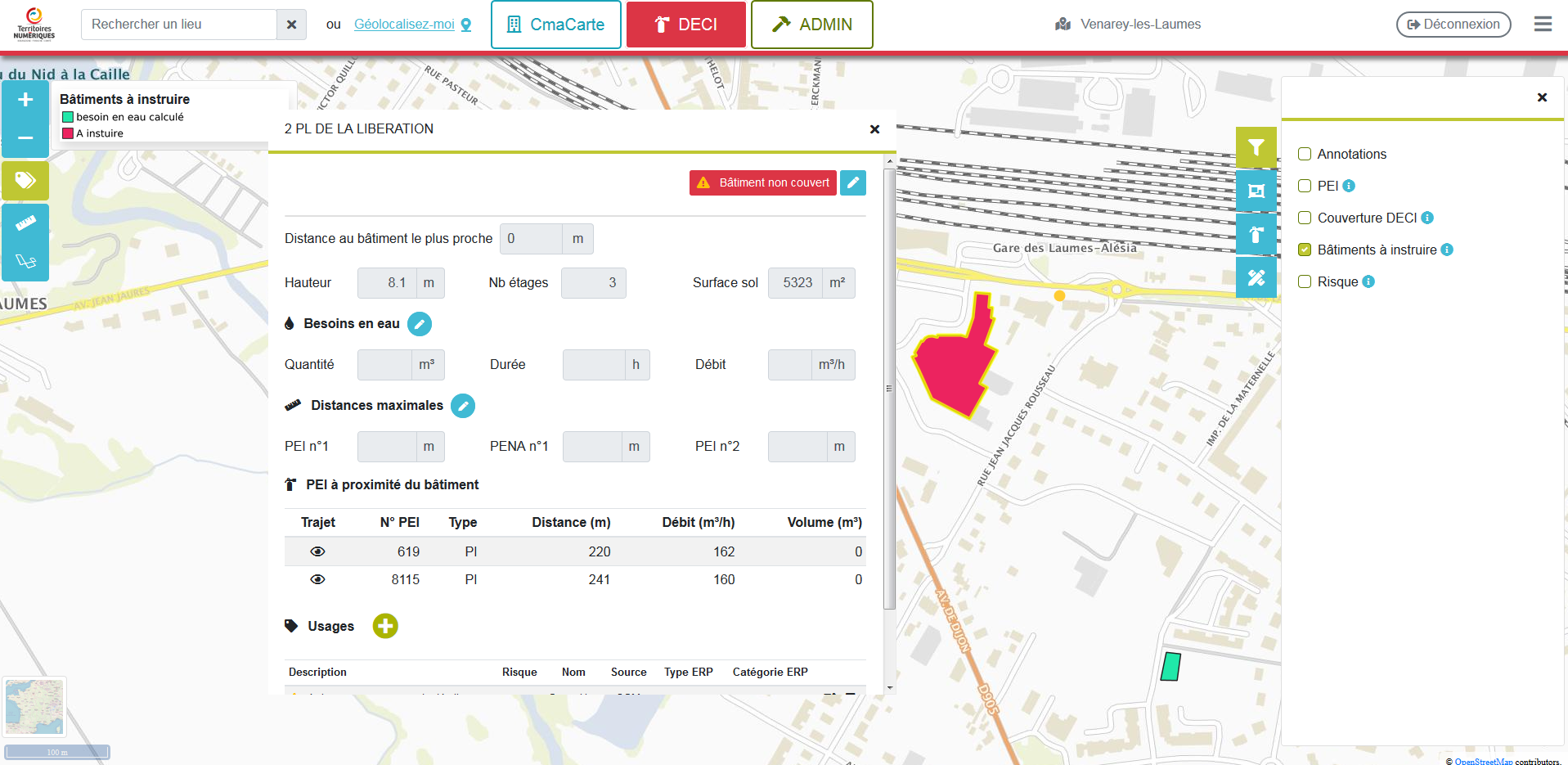This screenshot has height=765, width=1568.
Task: Open the tag legend tool
Action: [25, 180]
